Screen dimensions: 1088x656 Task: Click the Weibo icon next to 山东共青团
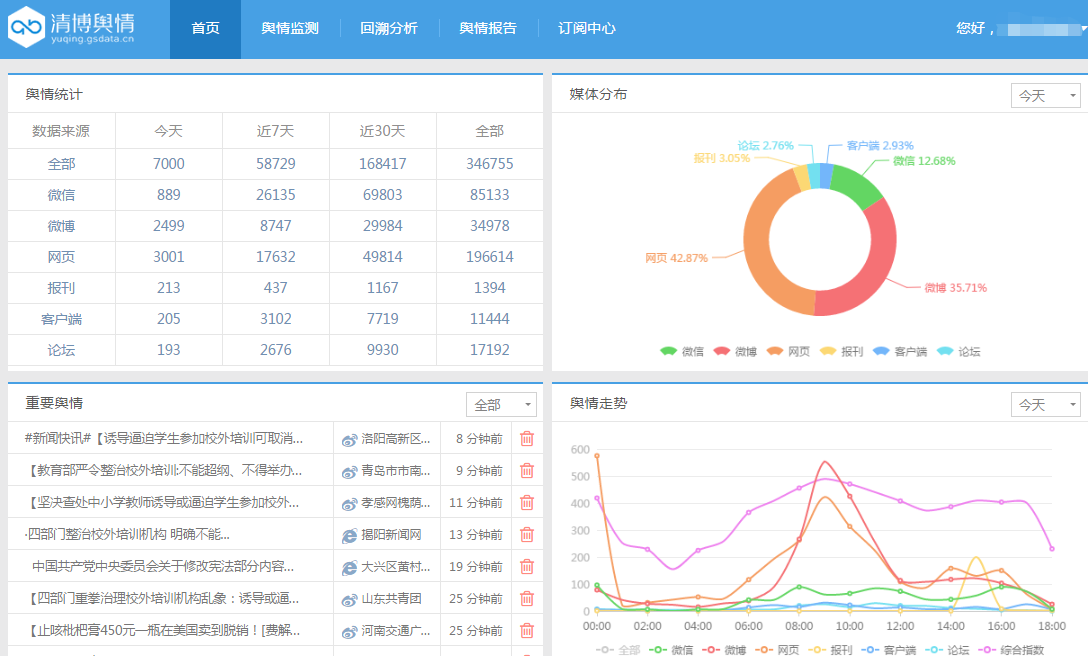(349, 600)
